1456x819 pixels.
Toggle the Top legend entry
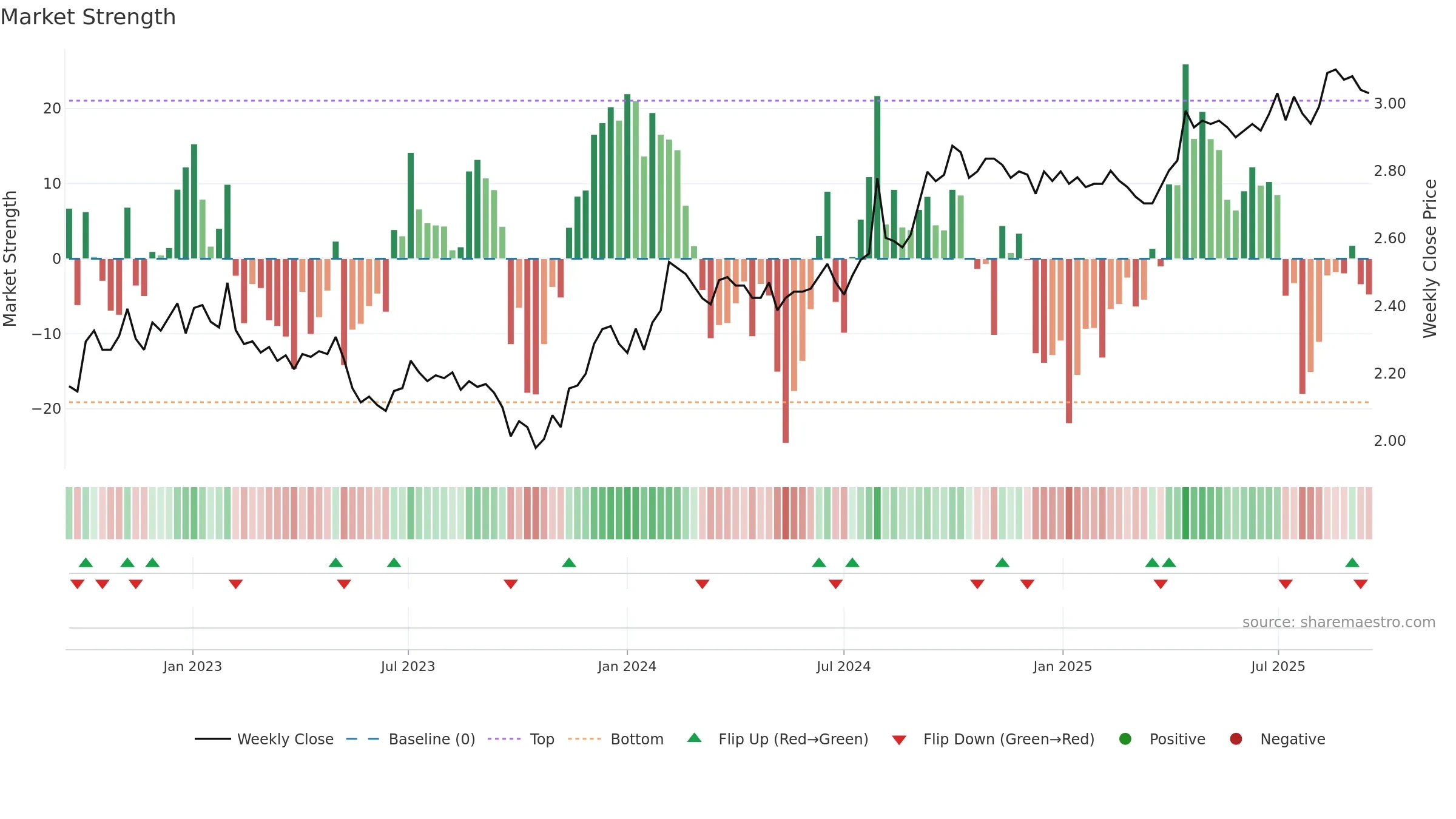521,739
